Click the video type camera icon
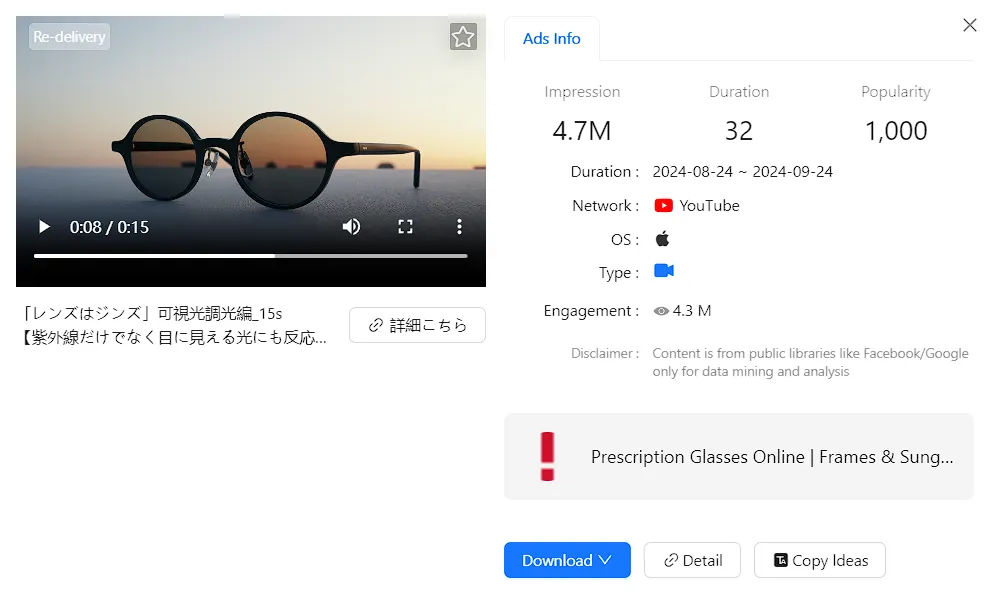Viewport: 991px width, 594px height. 663,271
